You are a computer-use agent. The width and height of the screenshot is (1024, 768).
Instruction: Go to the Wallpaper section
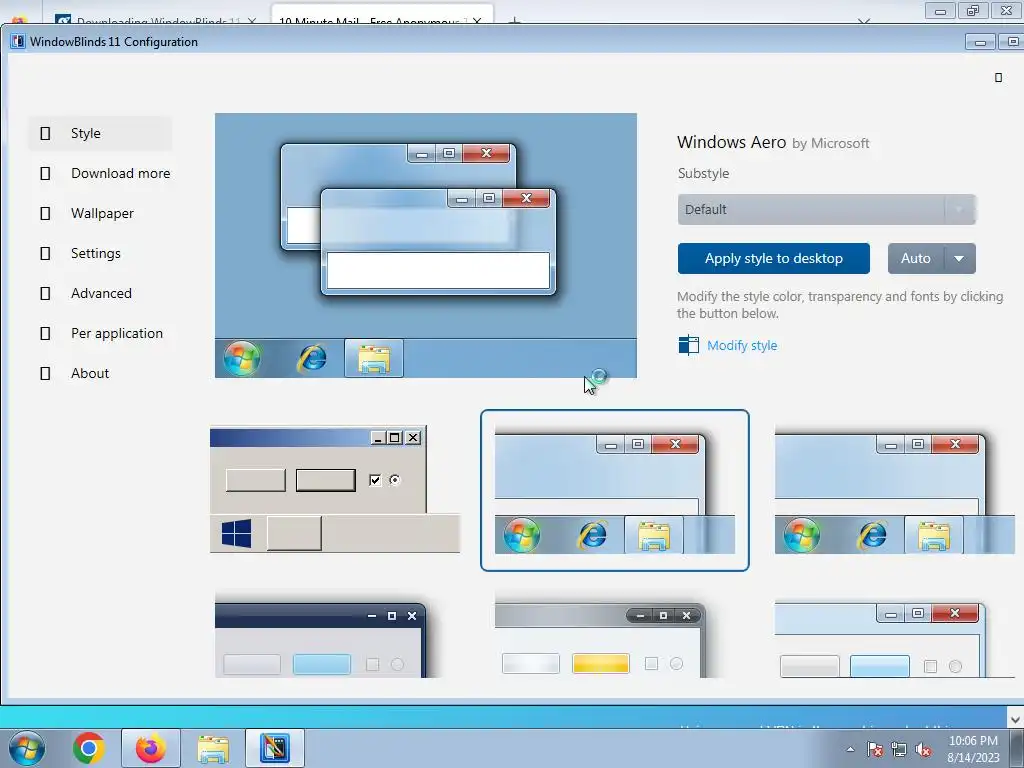tap(100, 214)
